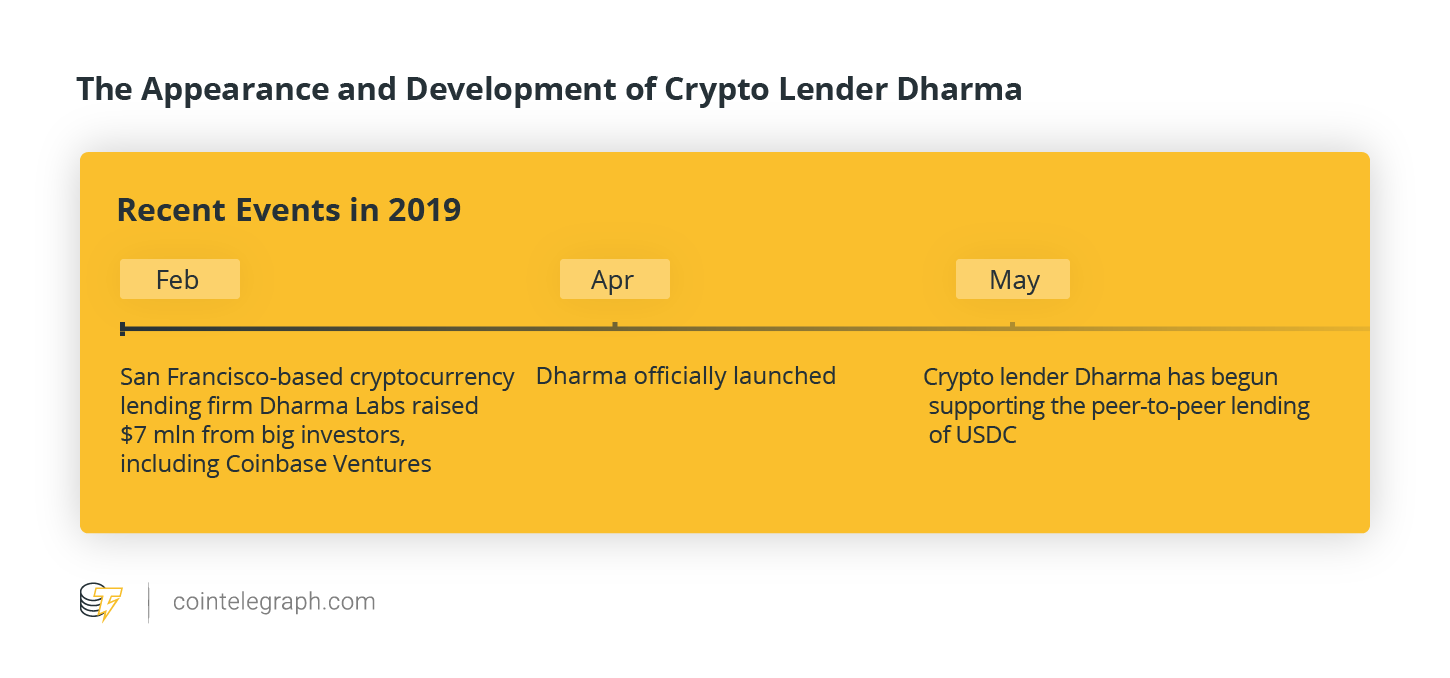Click the 'Recent Events in 2019' heading
Viewport: 1450px width, 678px height.
(x=289, y=210)
